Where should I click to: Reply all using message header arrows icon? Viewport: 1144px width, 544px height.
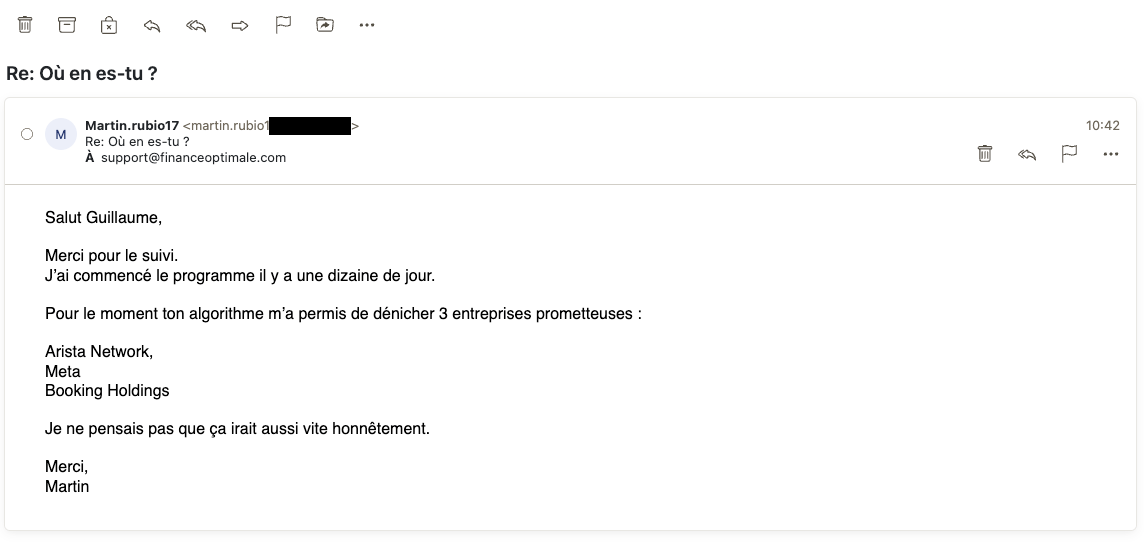point(1027,154)
